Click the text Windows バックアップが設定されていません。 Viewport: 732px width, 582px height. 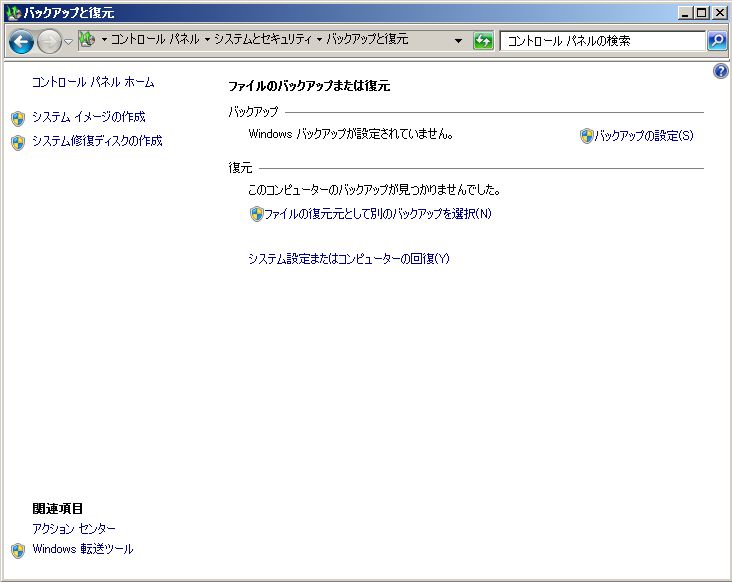[x=351, y=134]
